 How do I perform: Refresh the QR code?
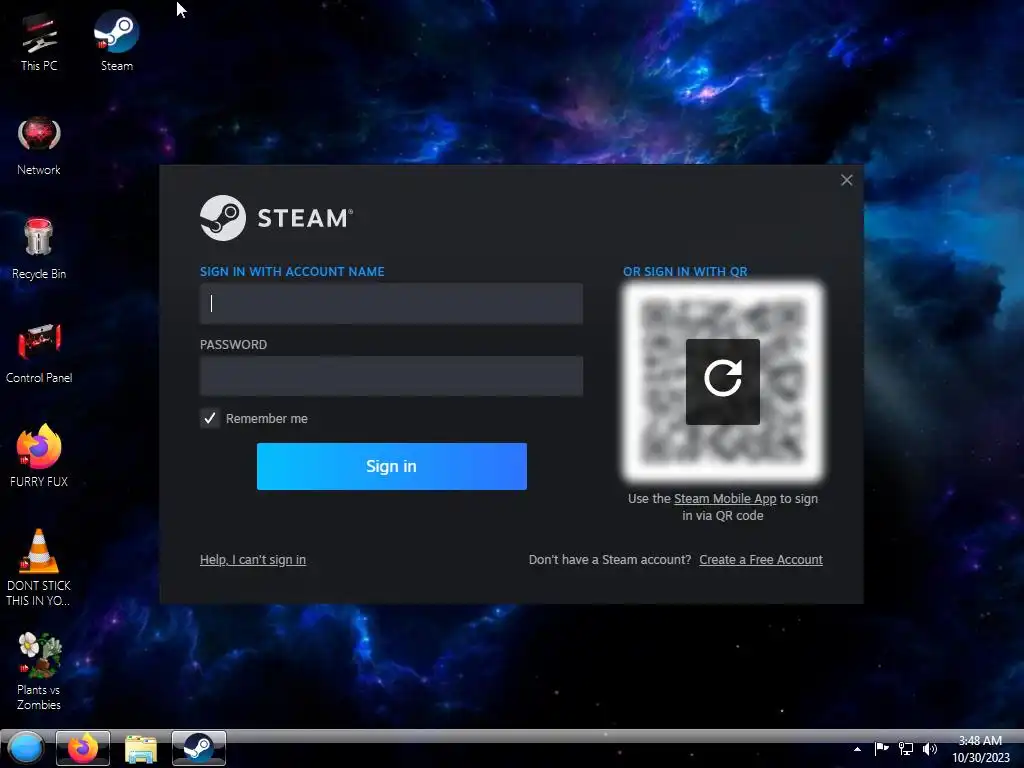click(723, 381)
